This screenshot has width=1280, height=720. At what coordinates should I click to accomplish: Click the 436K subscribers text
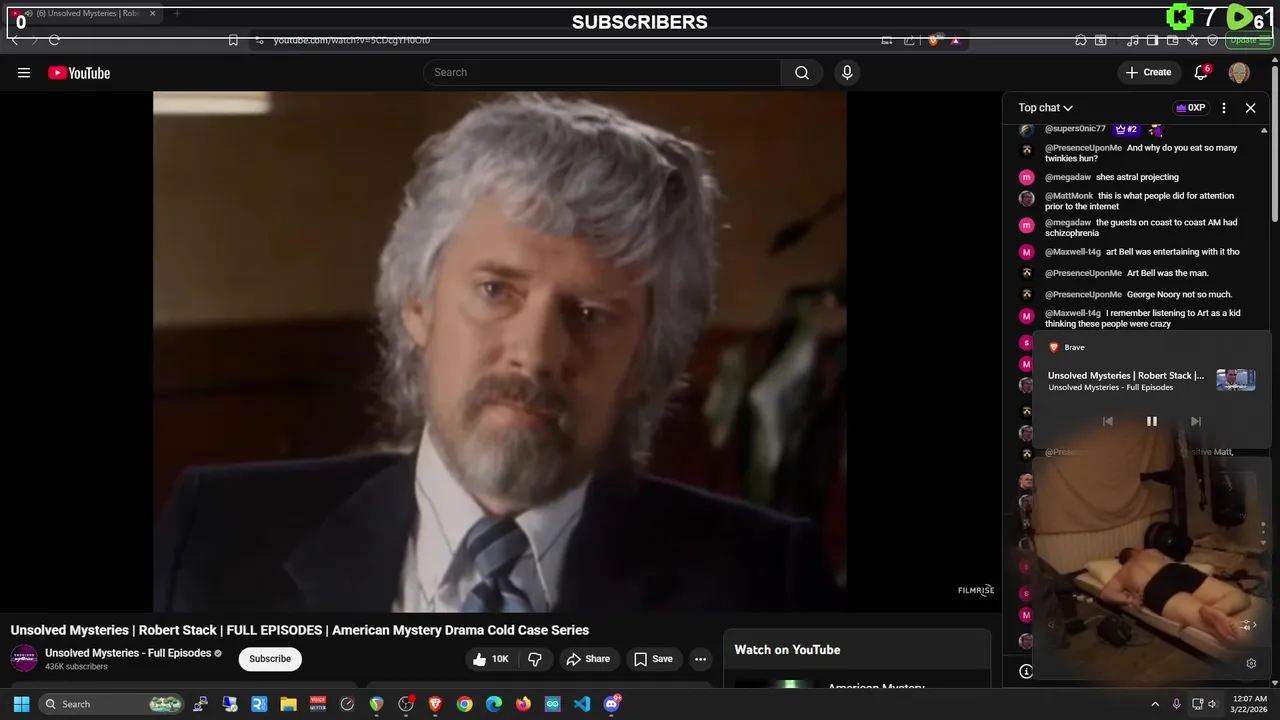tap(76, 667)
